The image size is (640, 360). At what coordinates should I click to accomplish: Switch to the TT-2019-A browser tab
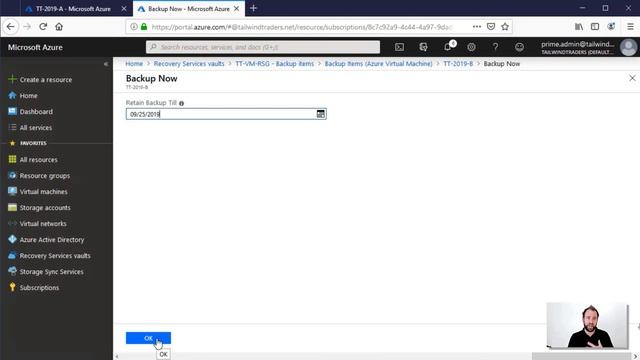(73, 9)
